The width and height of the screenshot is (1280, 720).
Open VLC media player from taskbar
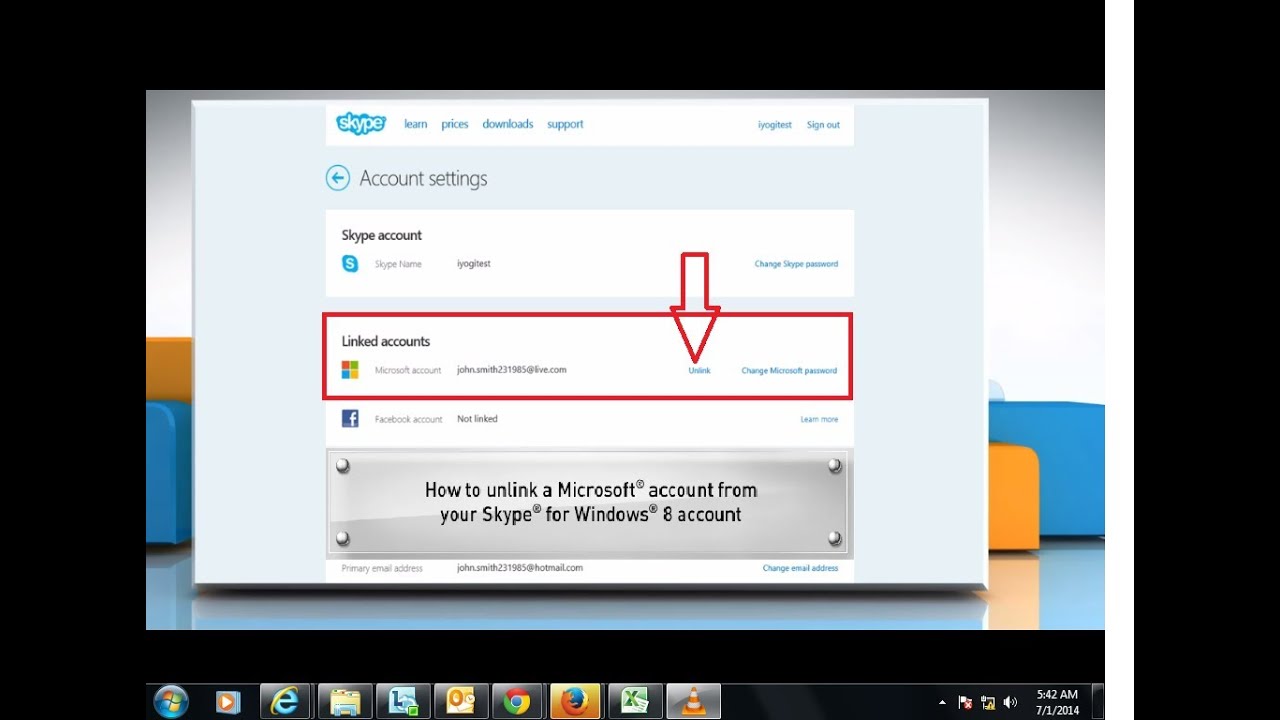(693, 702)
